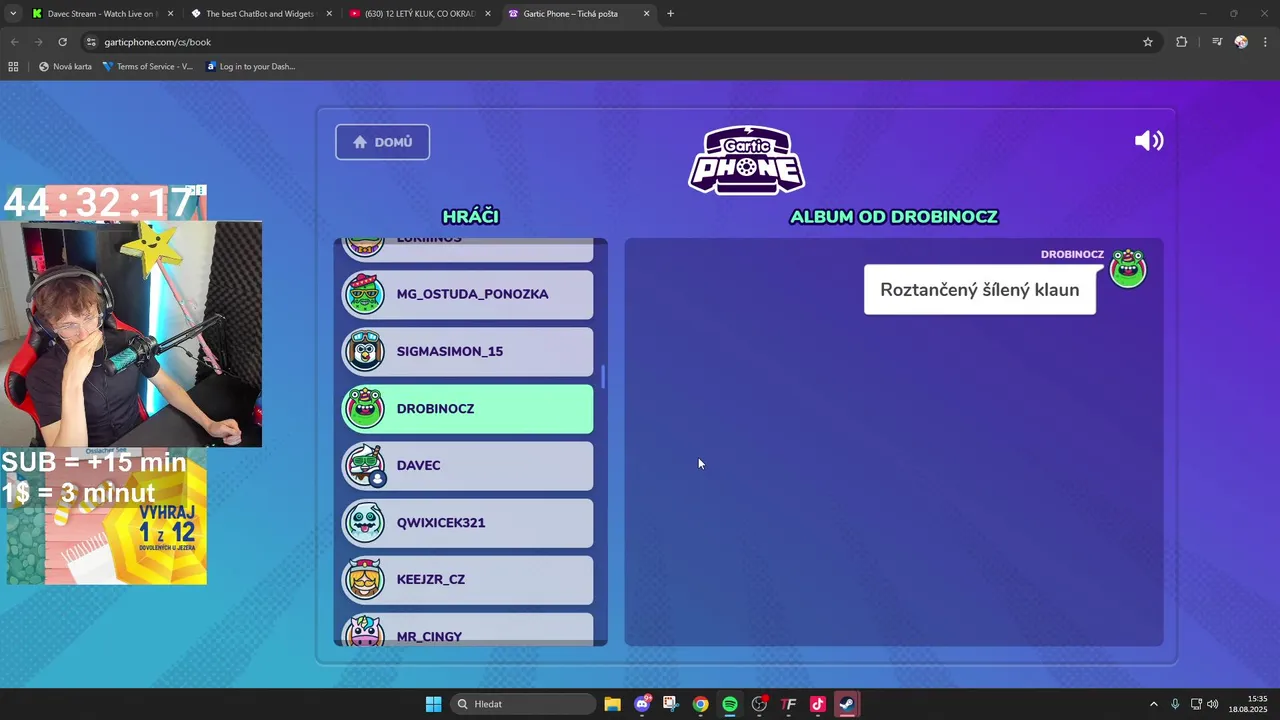Open the TF app on the taskbar
1280x720 pixels.
(788, 704)
